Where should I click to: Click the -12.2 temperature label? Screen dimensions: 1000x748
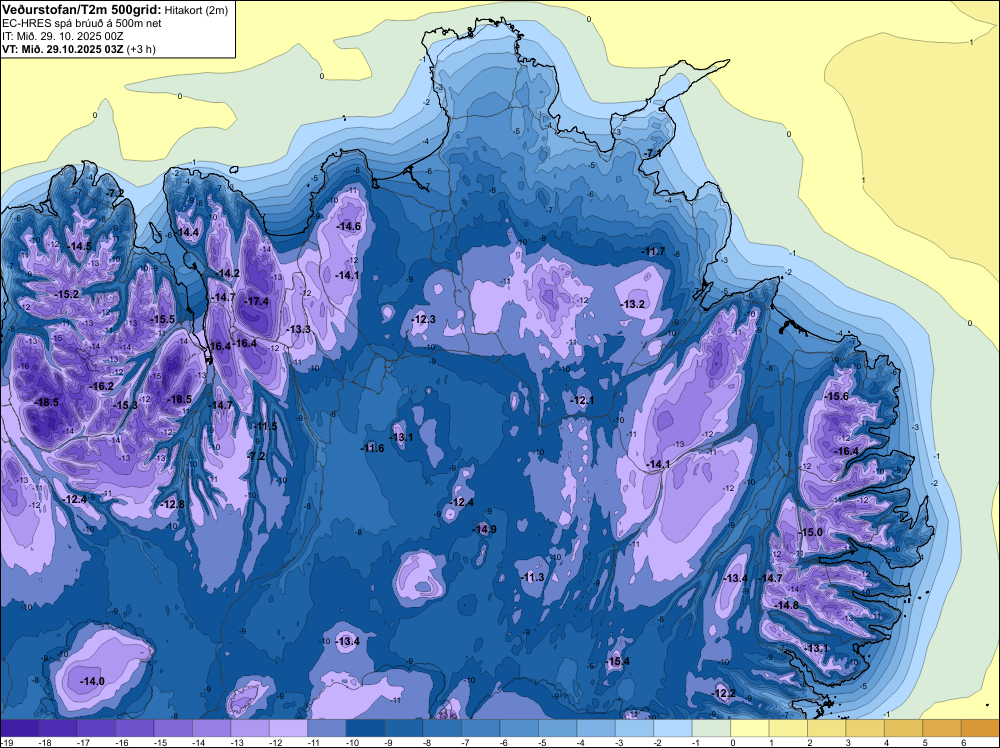click(724, 693)
